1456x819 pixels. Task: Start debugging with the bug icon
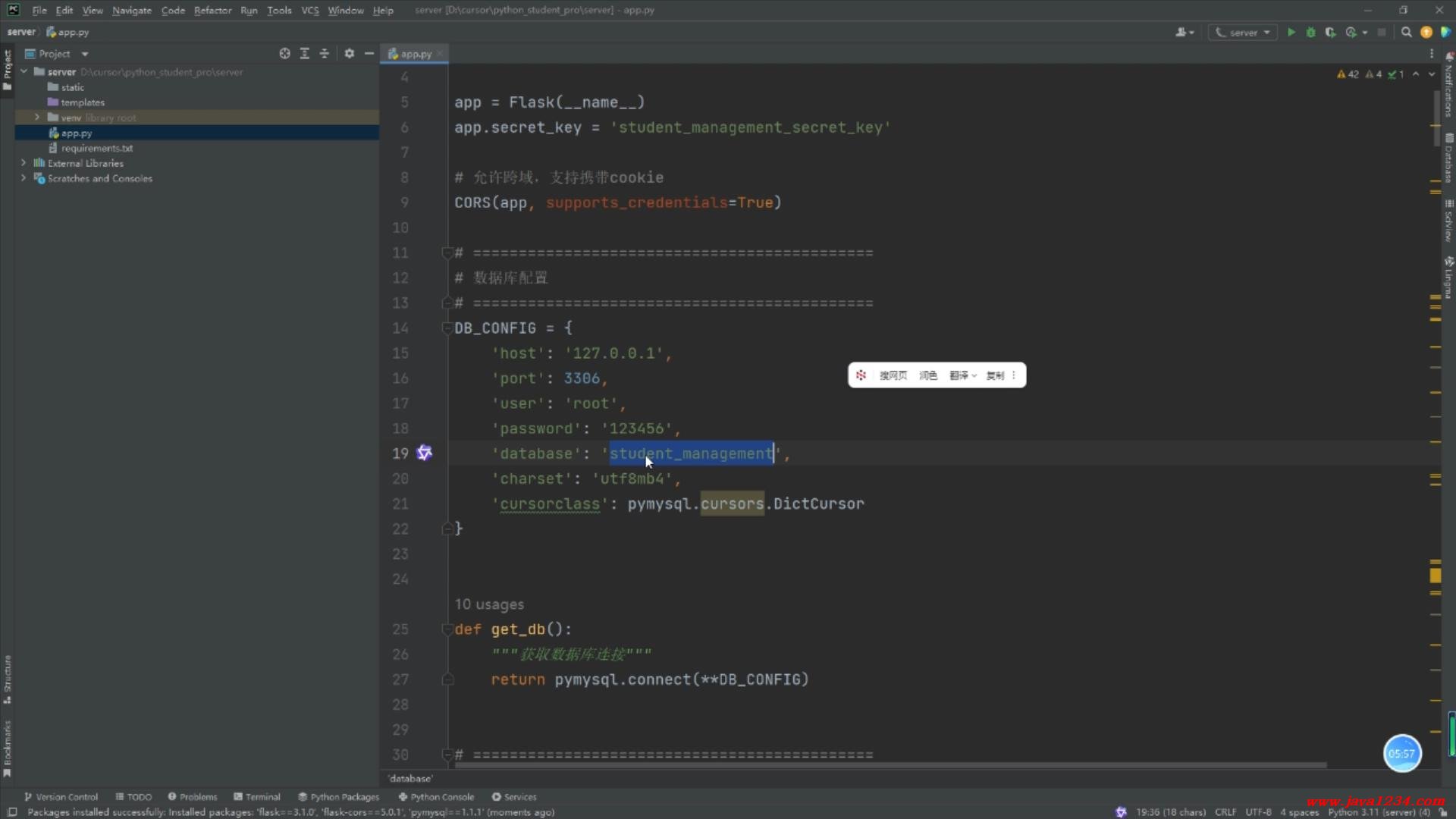(1310, 32)
